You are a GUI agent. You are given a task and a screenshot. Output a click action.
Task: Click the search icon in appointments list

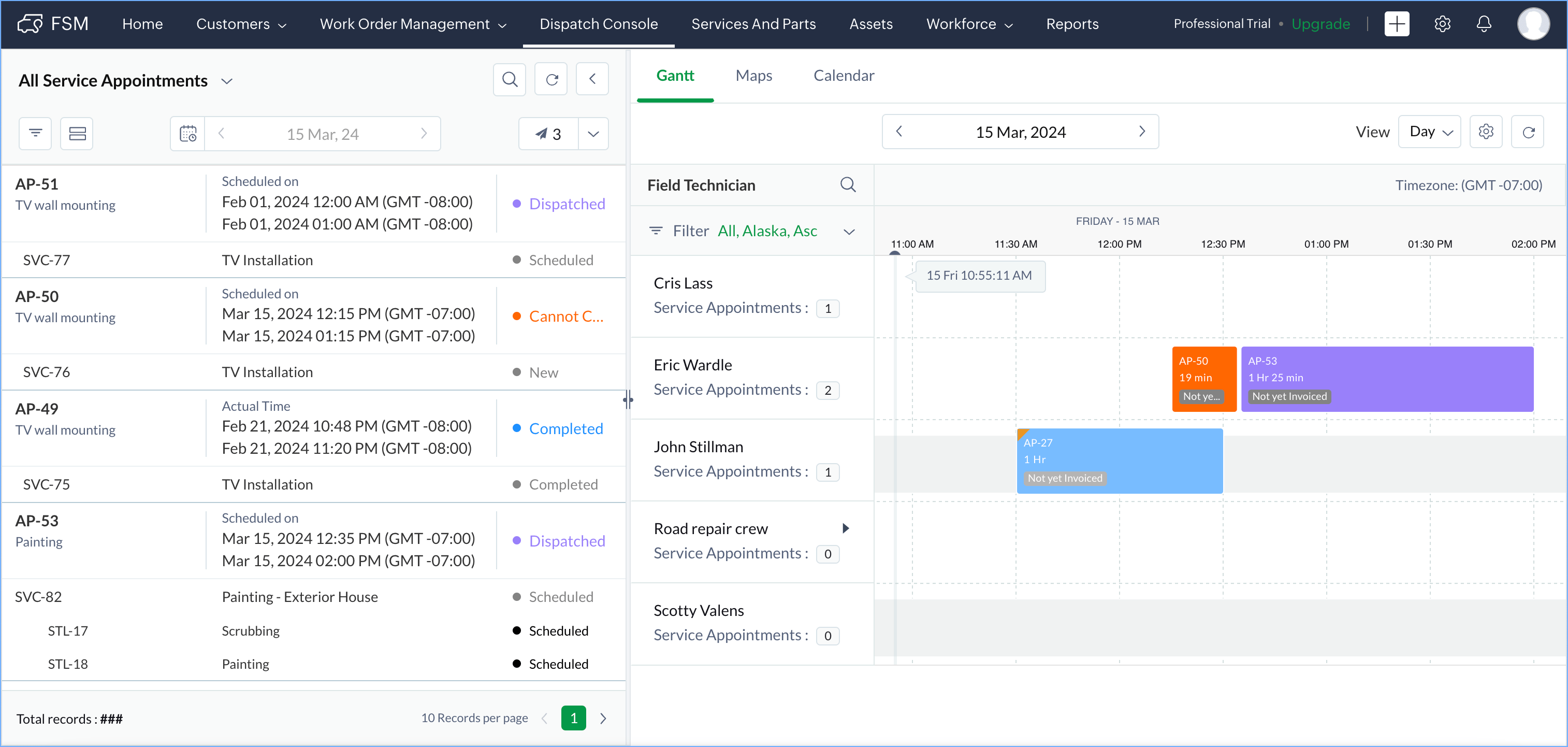510,79
